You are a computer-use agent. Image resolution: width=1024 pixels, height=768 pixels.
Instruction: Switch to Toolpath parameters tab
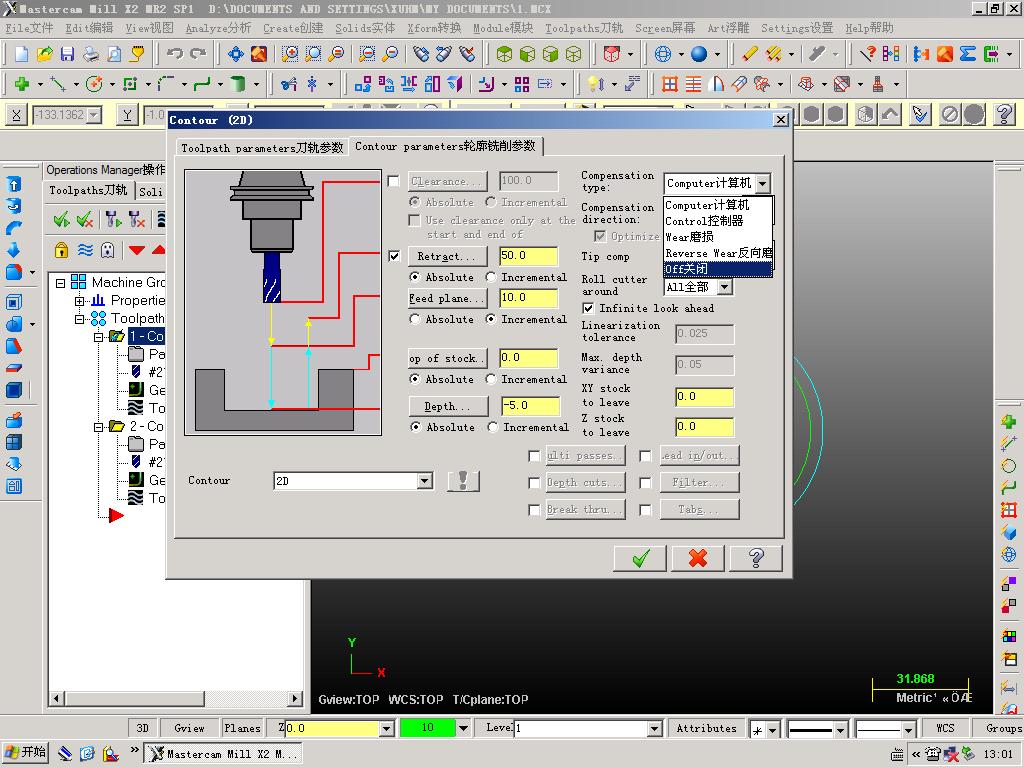pyautogui.click(x=262, y=148)
